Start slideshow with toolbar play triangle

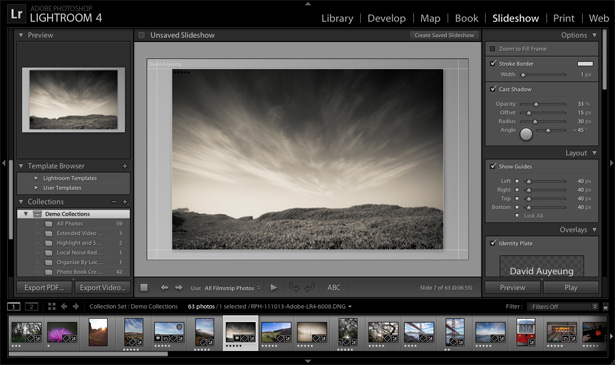[x=274, y=288]
